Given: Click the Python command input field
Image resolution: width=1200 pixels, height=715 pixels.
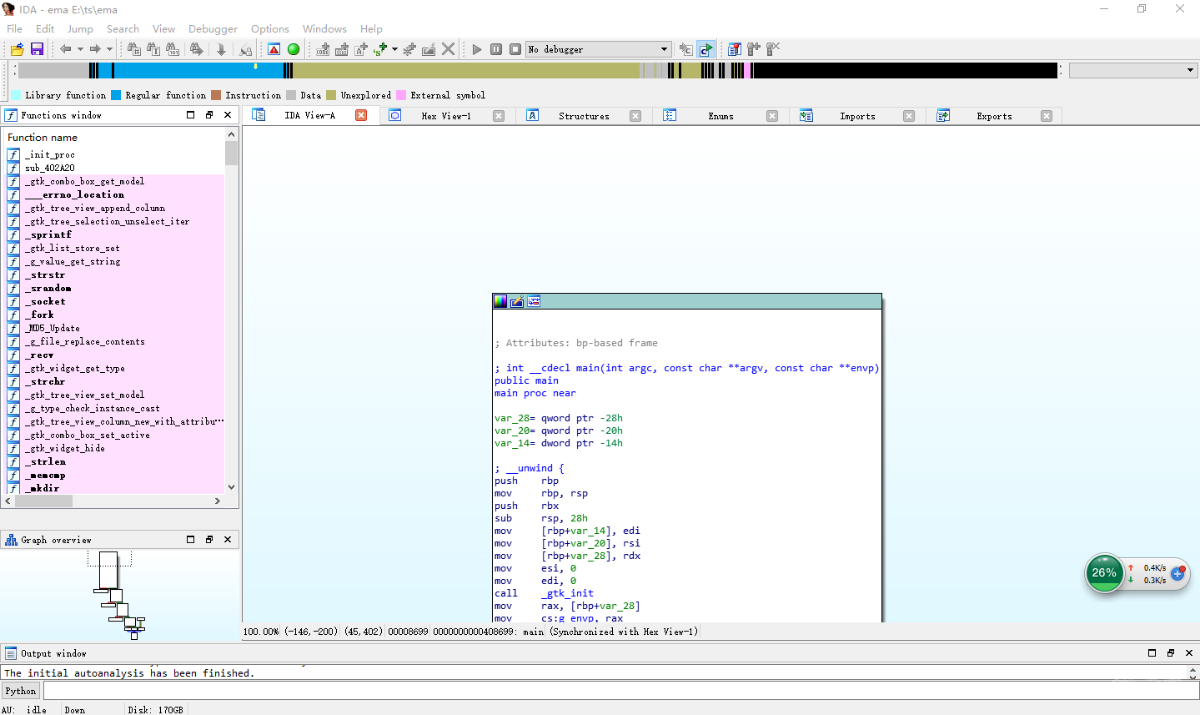Looking at the screenshot, I should (x=600, y=691).
